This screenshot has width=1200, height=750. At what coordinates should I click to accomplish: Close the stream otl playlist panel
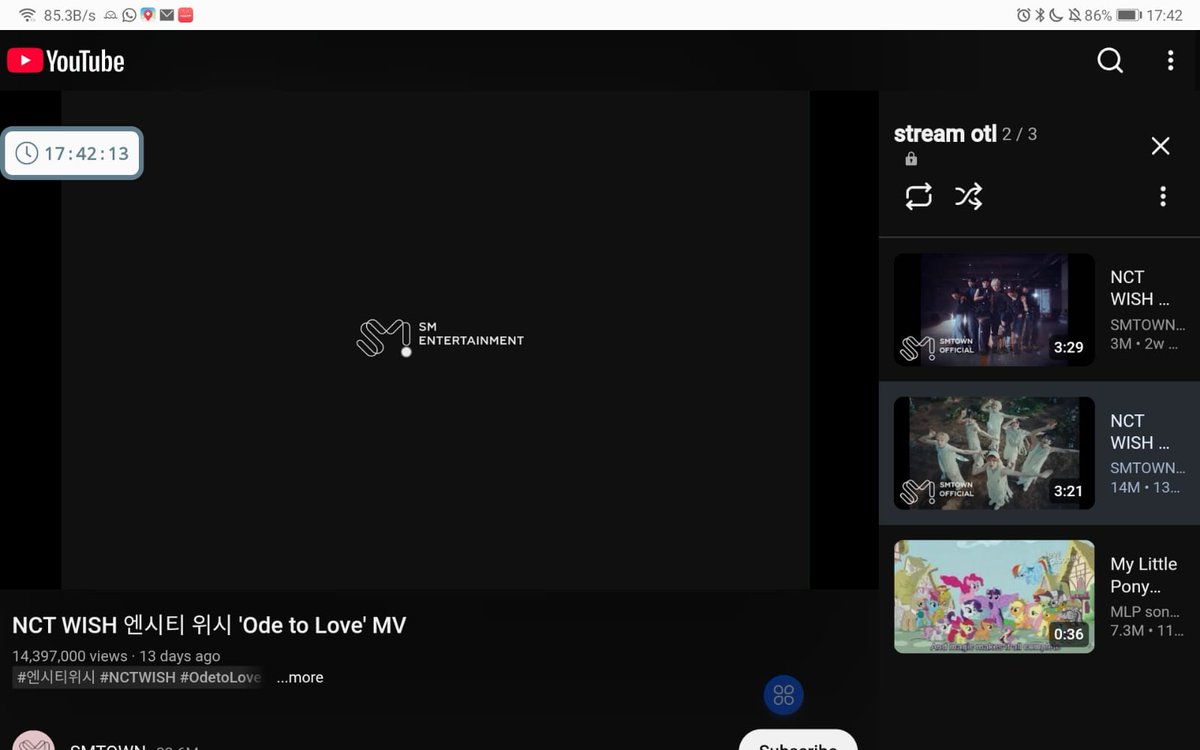pyautogui.click(x=1160, y=146)
